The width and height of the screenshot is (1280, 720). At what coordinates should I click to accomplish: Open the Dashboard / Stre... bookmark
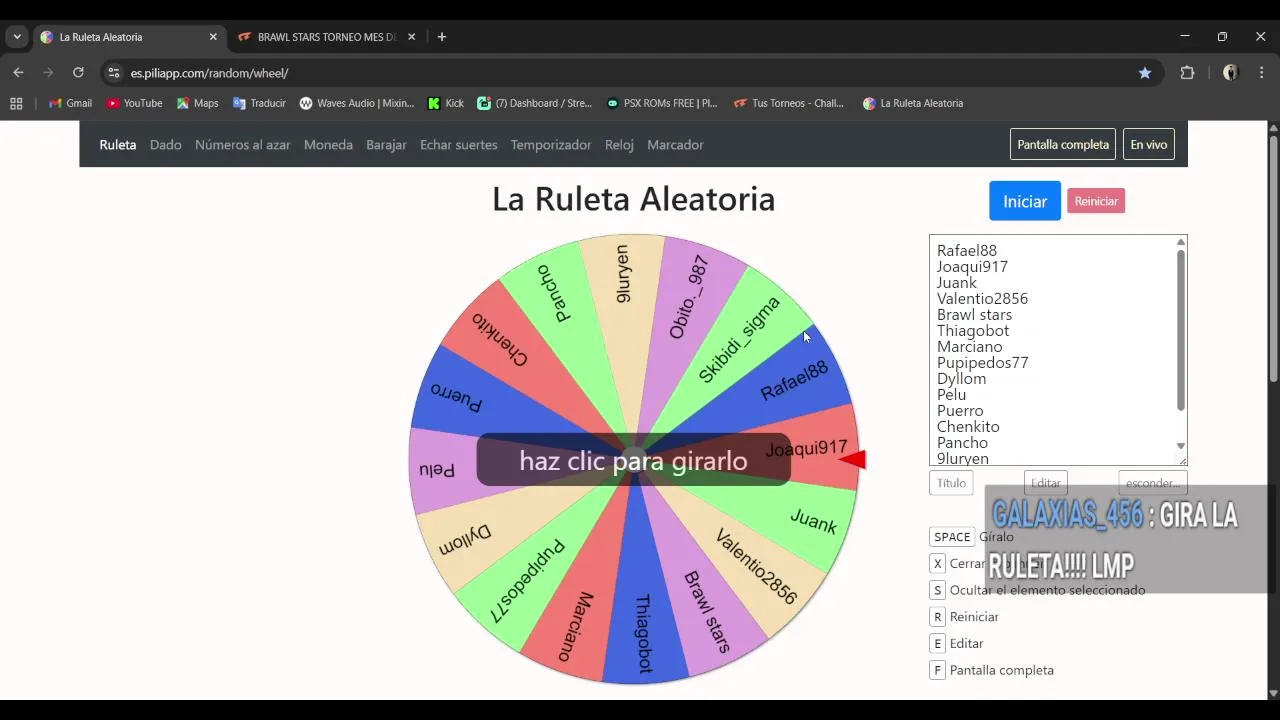tap(535, 103)
